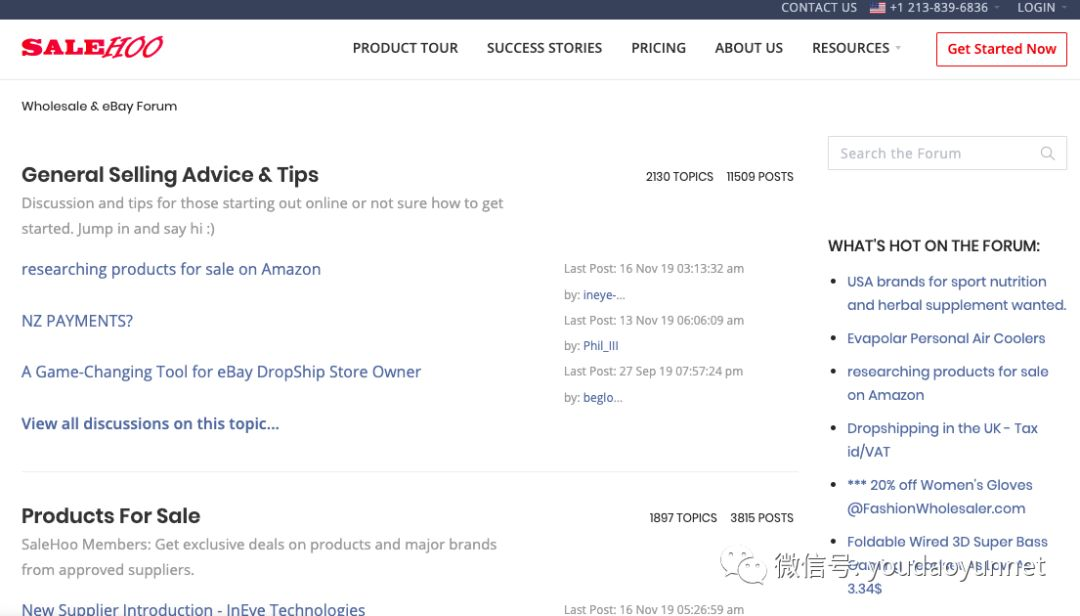
Task: Click the search magnifier icon in forum search
Action: tap(1047, 153)
